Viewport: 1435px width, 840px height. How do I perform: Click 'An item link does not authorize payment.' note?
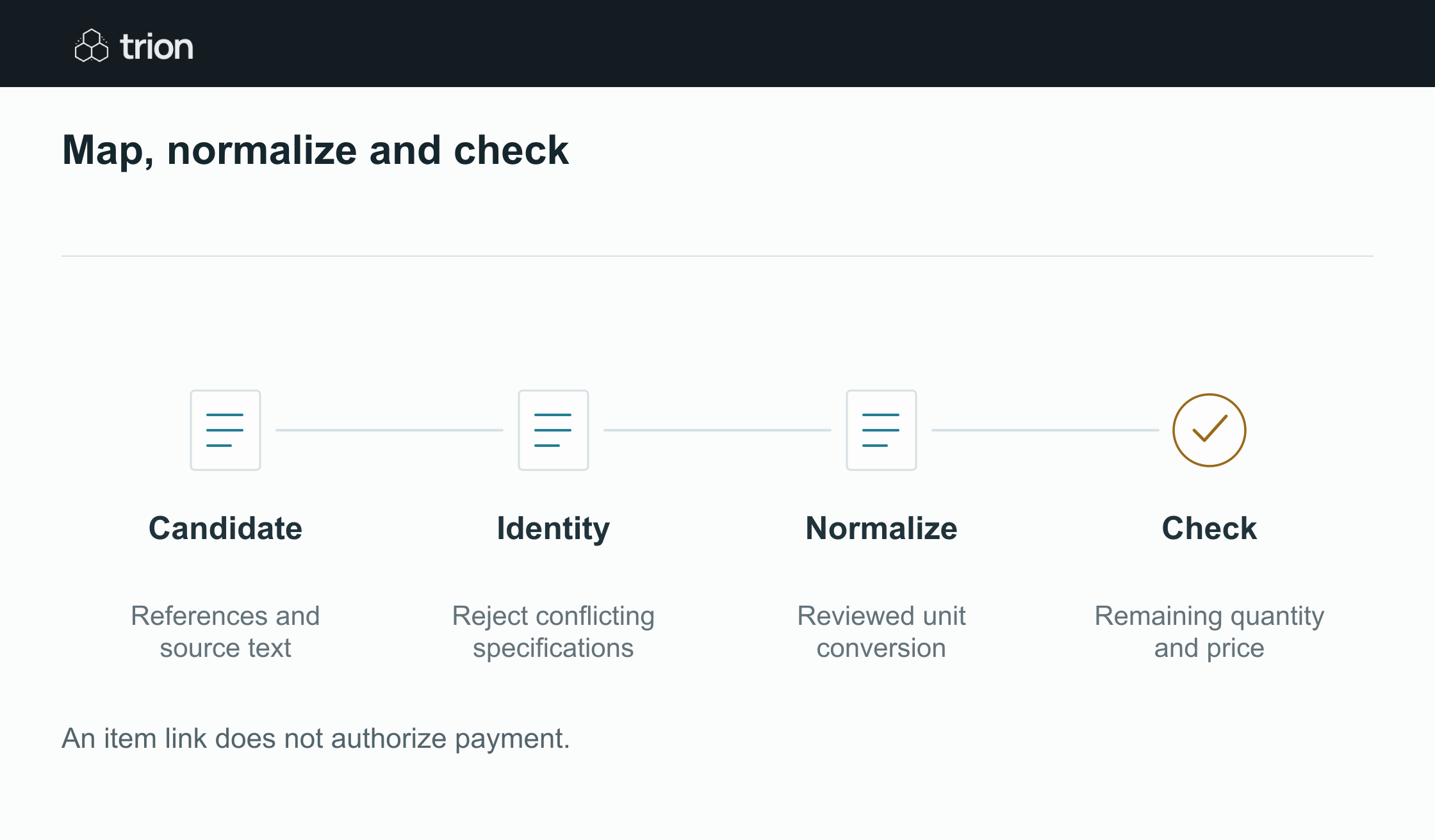[316, 739]
